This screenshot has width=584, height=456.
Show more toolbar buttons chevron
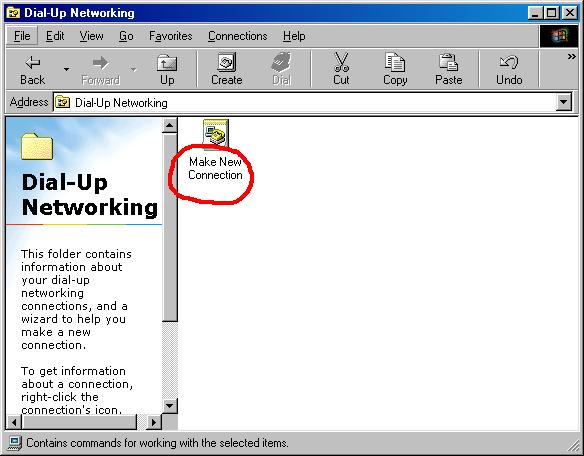point(571,57)
